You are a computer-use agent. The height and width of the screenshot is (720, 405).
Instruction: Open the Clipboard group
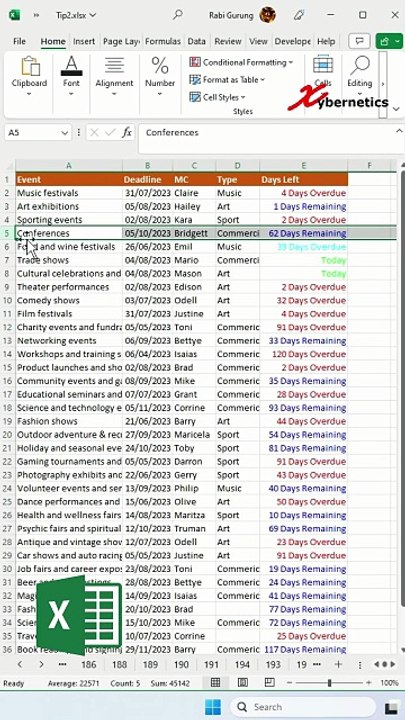point(29,76)
